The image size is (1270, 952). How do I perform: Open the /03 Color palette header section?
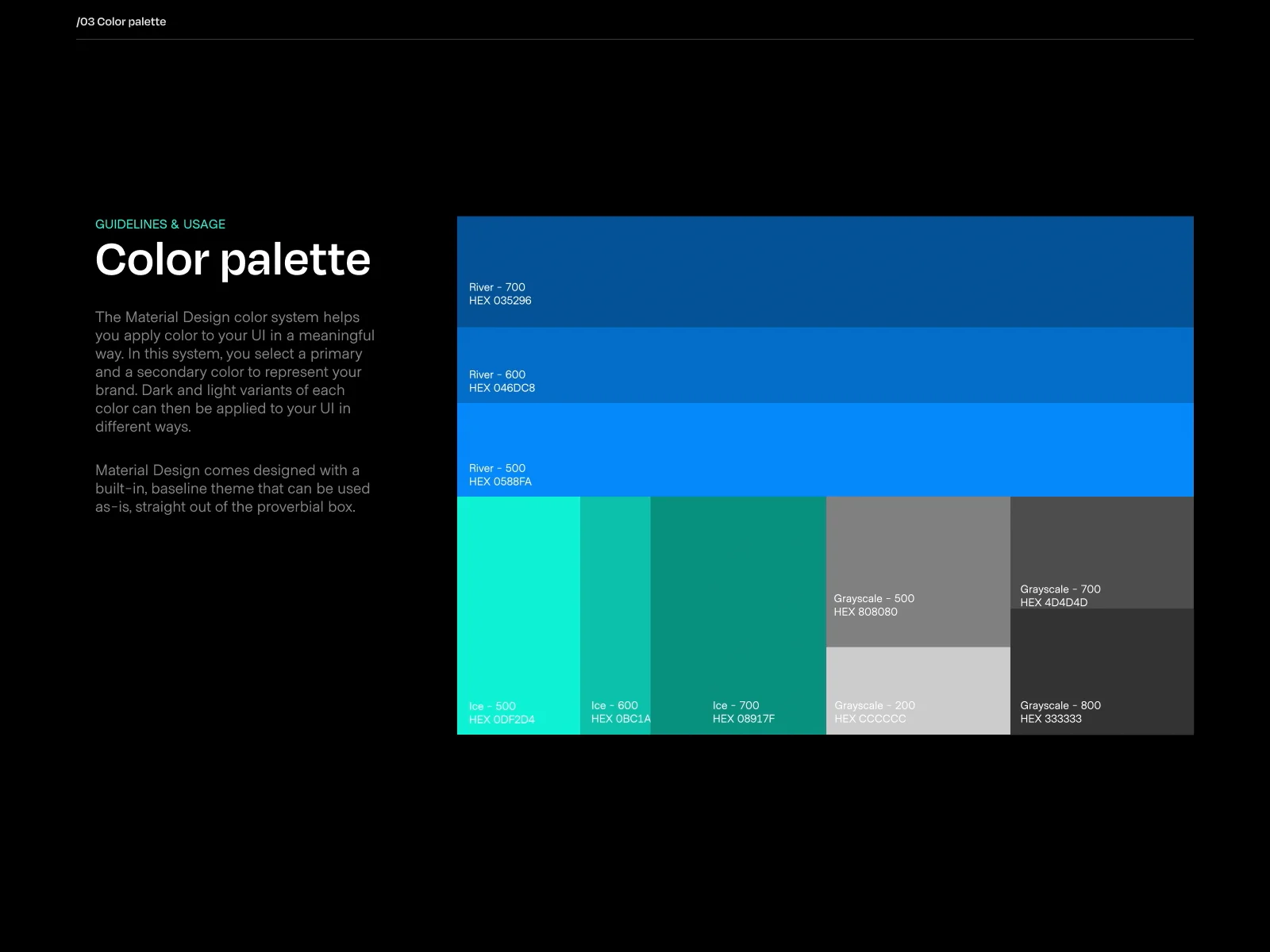pyautogui.click(x=121, y=21)
